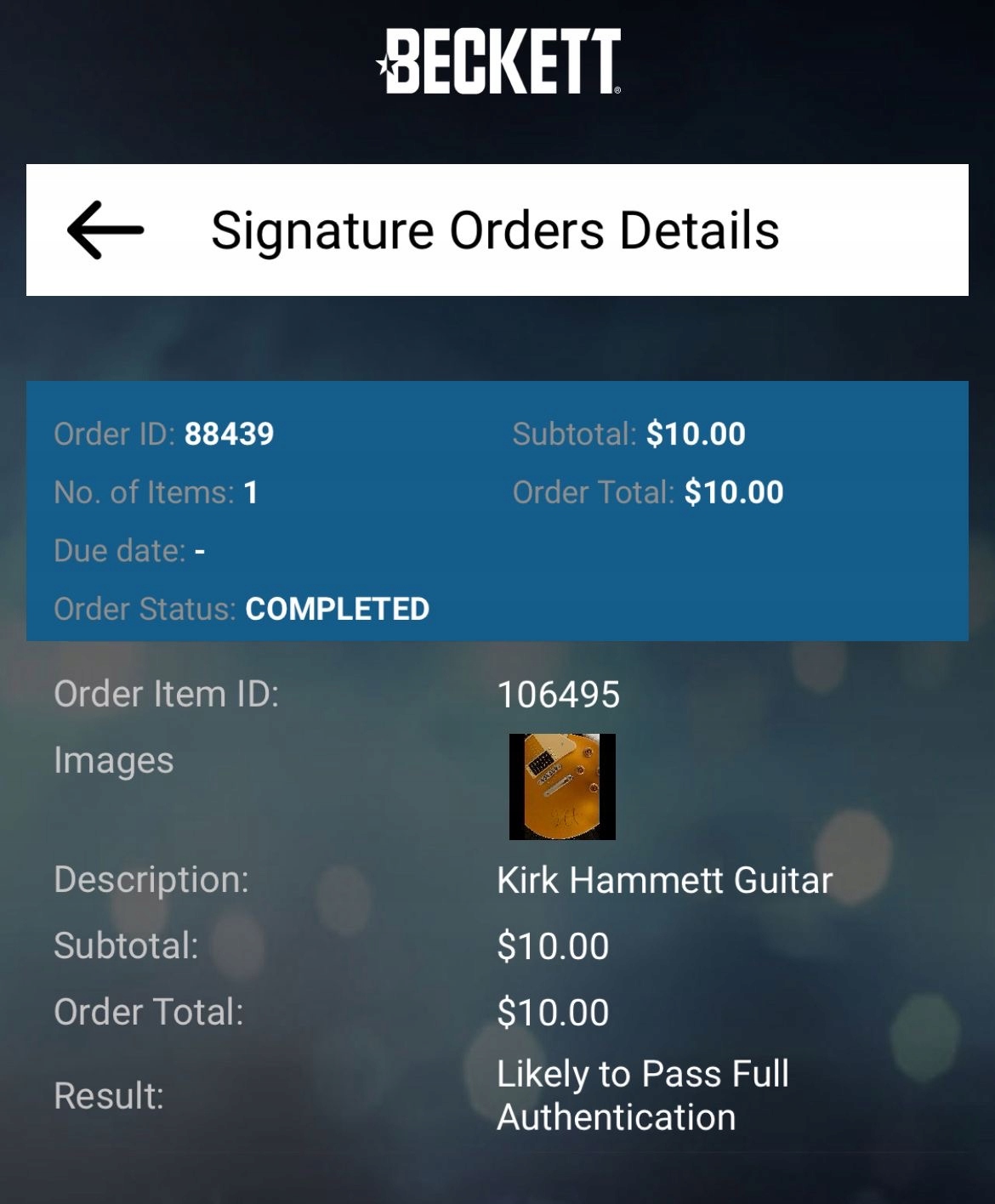Screen dimensions: 995x1204
Task: Tap the No. of Items value
Action: [x=251, y=492]
